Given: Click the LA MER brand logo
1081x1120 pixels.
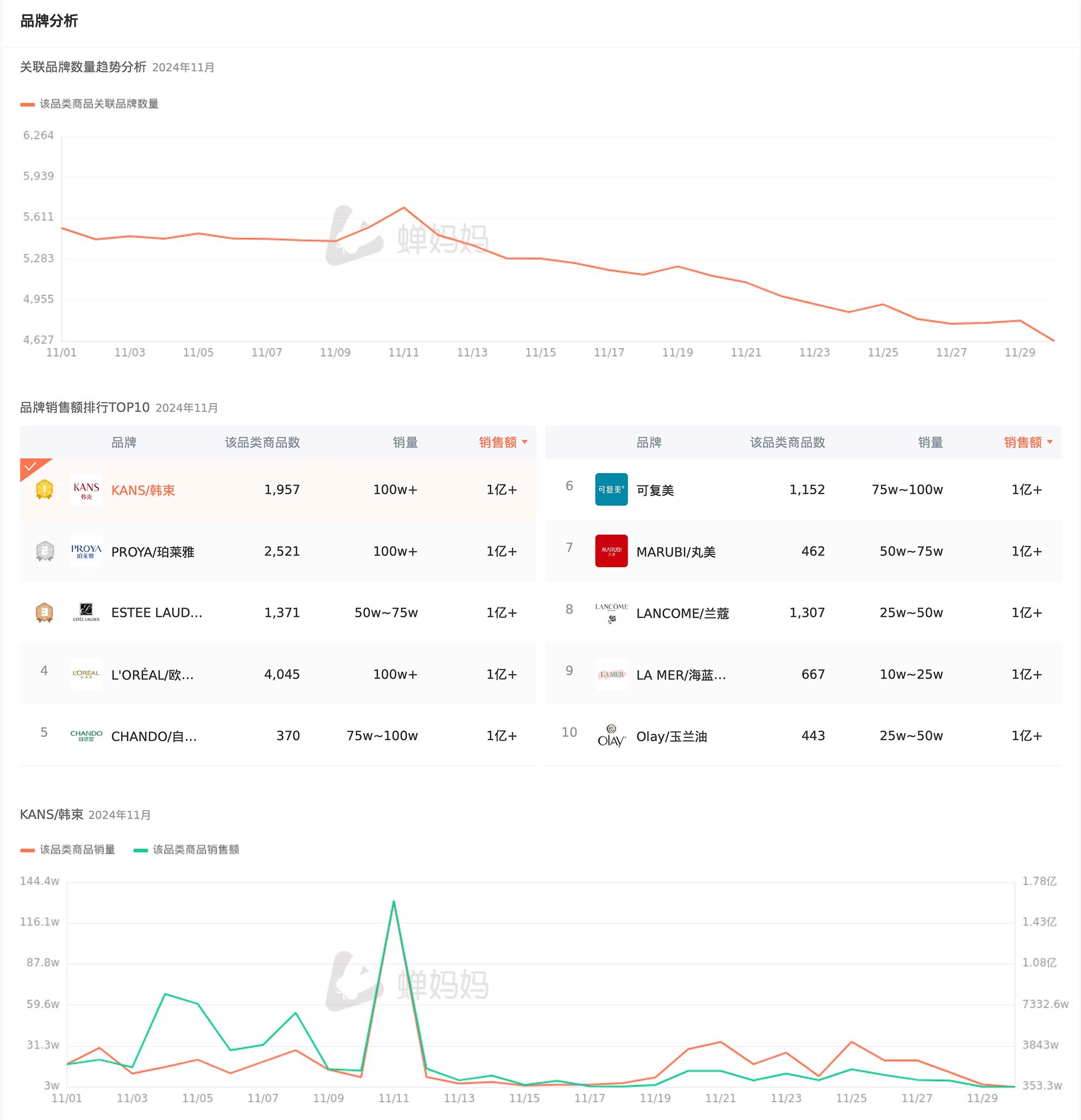Looking at the screenshot, I should point(611,674).
